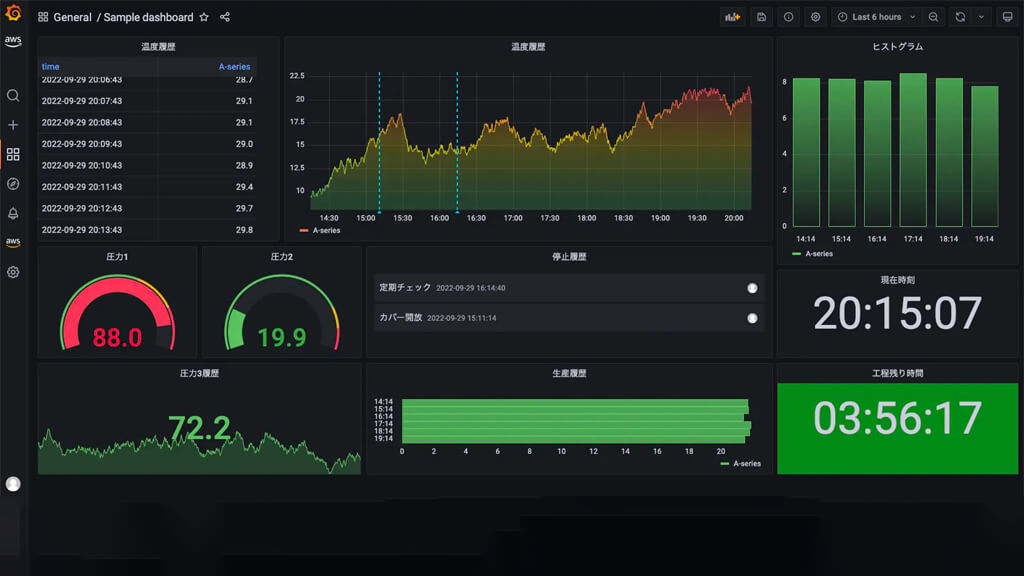This screenshot has width=1024, height=576.
Task: Click the dashboard grid icon beside General
Action: (43, 17)
